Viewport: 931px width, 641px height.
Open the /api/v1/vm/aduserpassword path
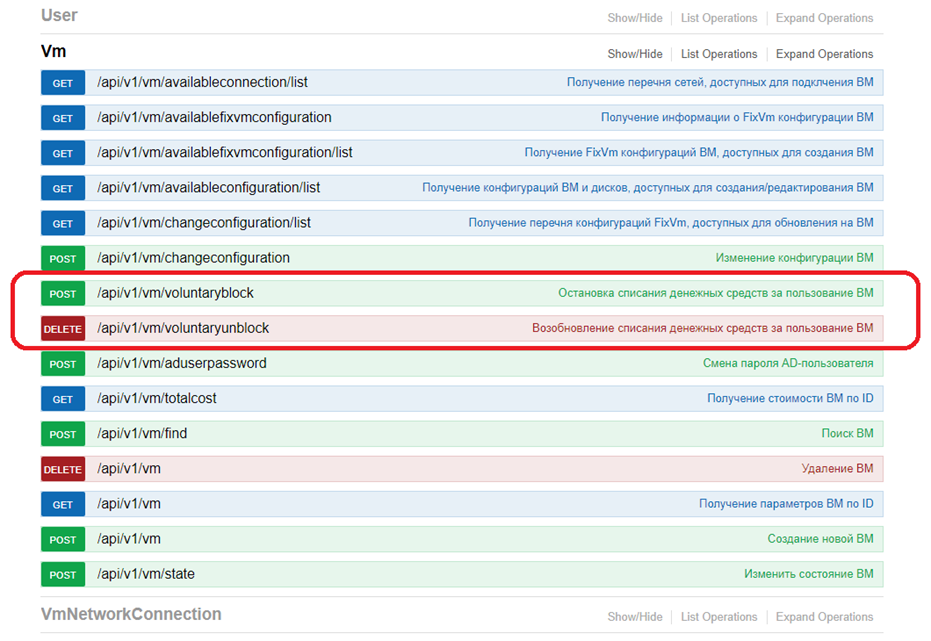[x=182, y=363]
